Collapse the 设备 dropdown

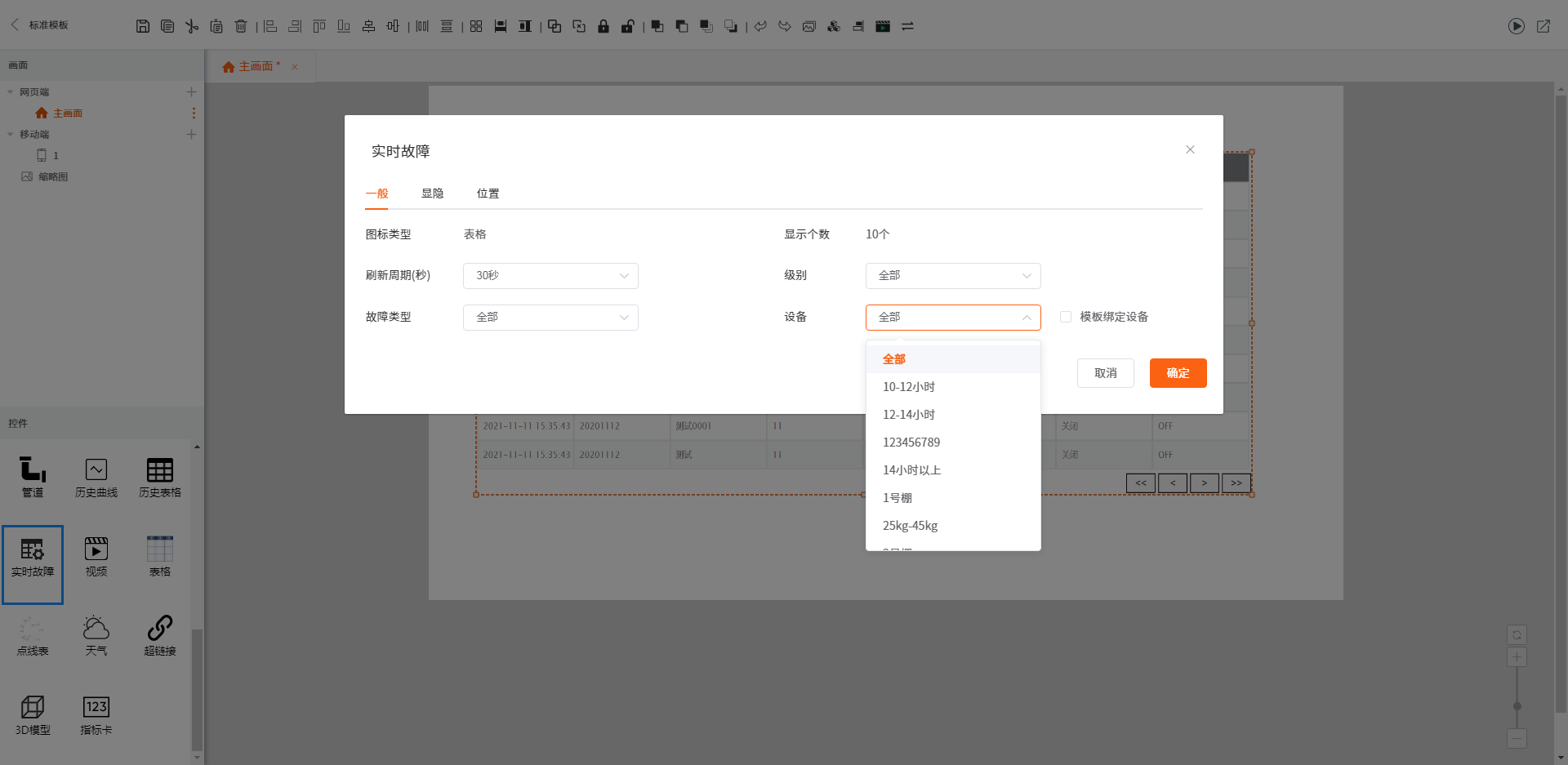953,318
